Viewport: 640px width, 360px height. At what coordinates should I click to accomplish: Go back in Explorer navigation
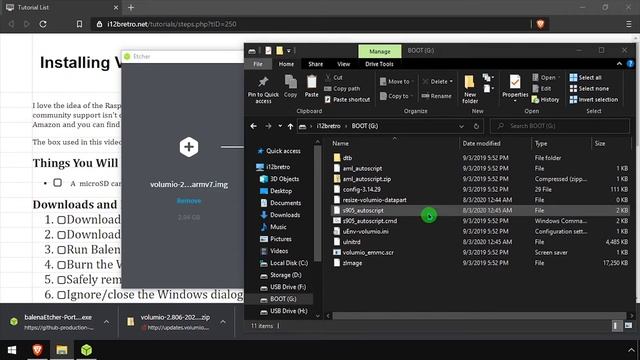(x=253, y=126)
